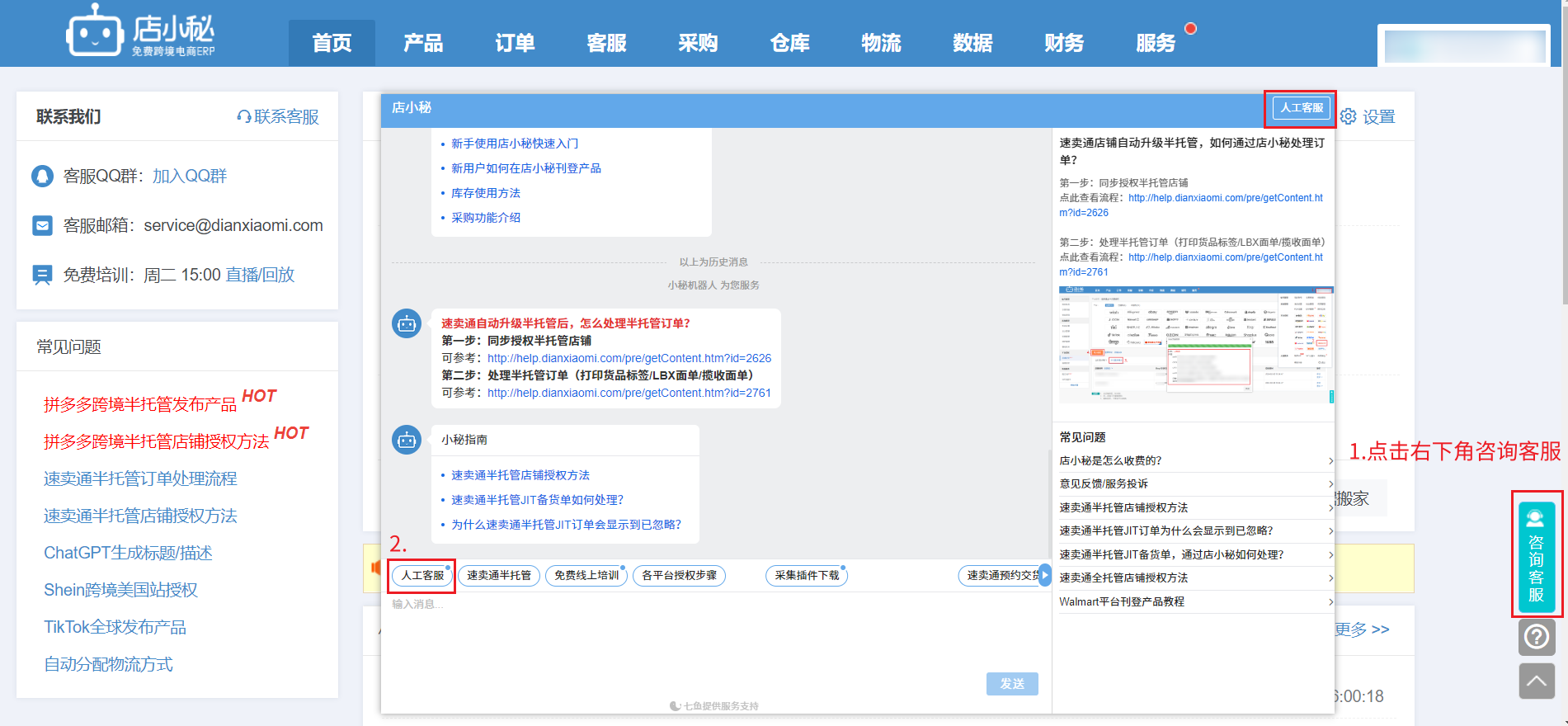This screenshot has height=726, width=1568.
Task: Switch to the 物流 navigation tab
Action: [x=881, y=43]
